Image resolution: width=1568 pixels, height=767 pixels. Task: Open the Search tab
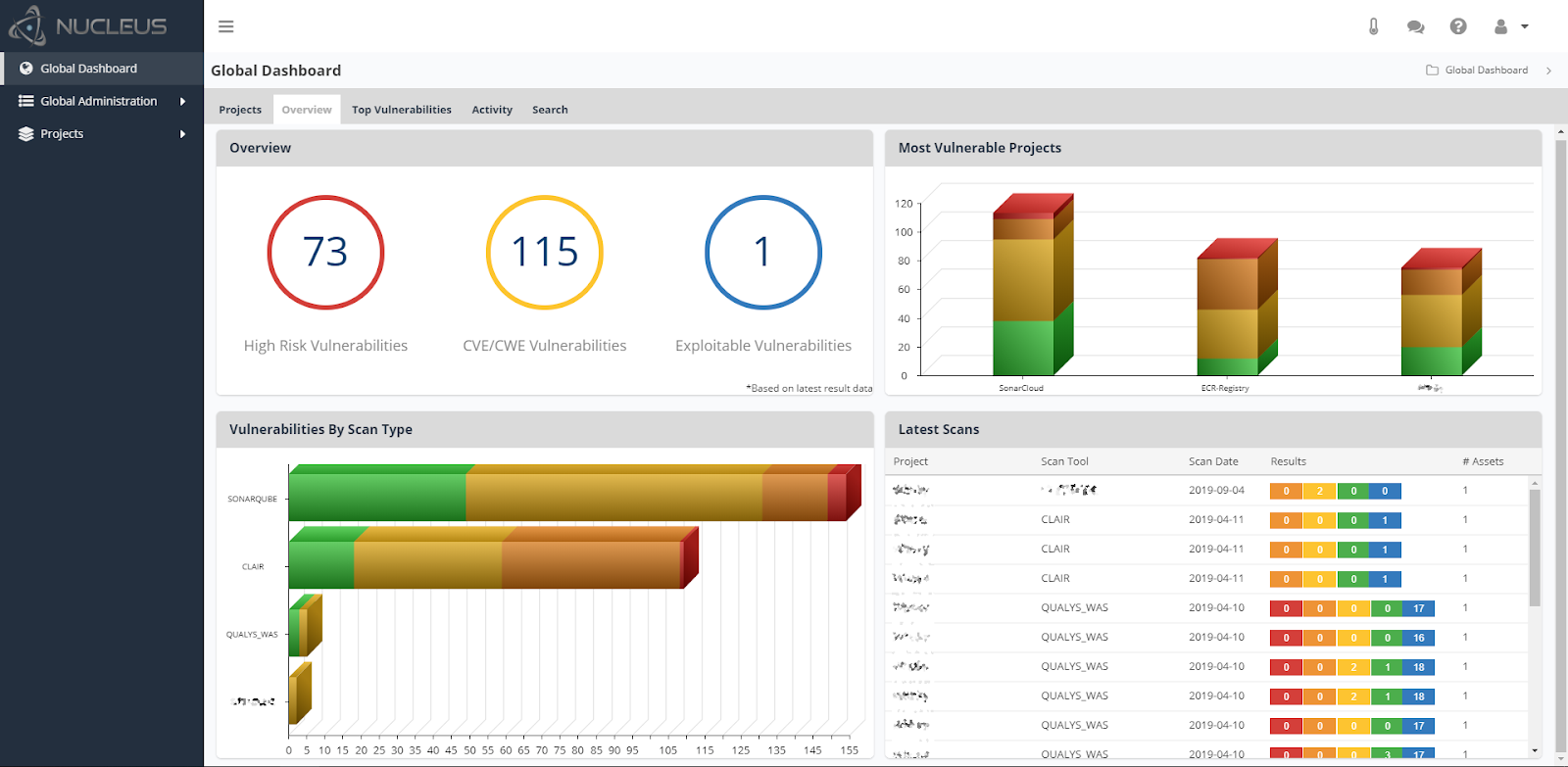point(550,110)
